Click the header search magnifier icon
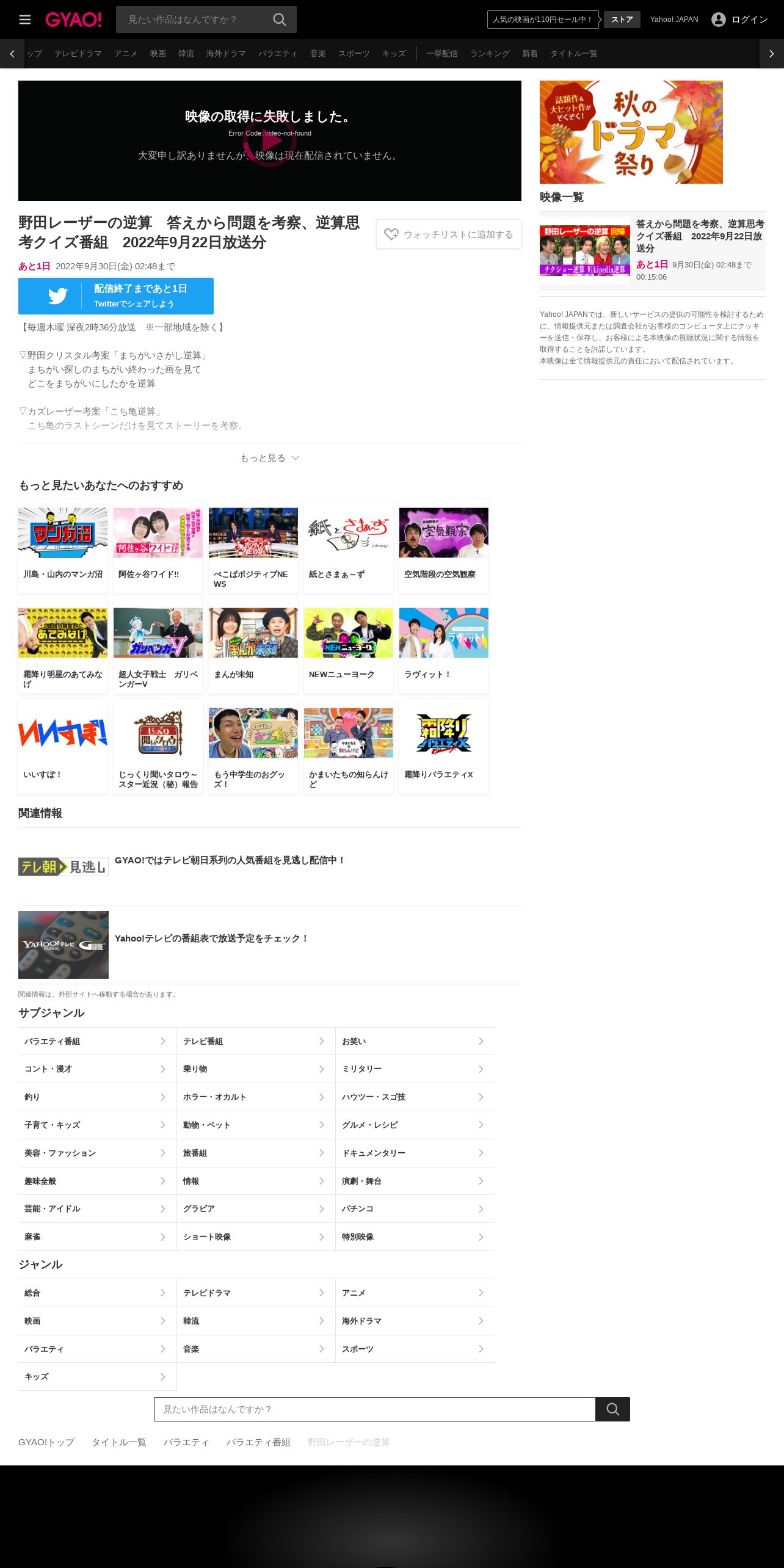The image size is (784, 1568). tap(280, 20)
